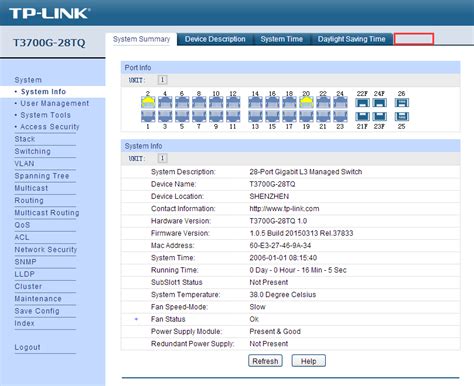This screenshot has height=386, width=474.
Task: Expand the Multicast menu
Action: pos(31,188)
